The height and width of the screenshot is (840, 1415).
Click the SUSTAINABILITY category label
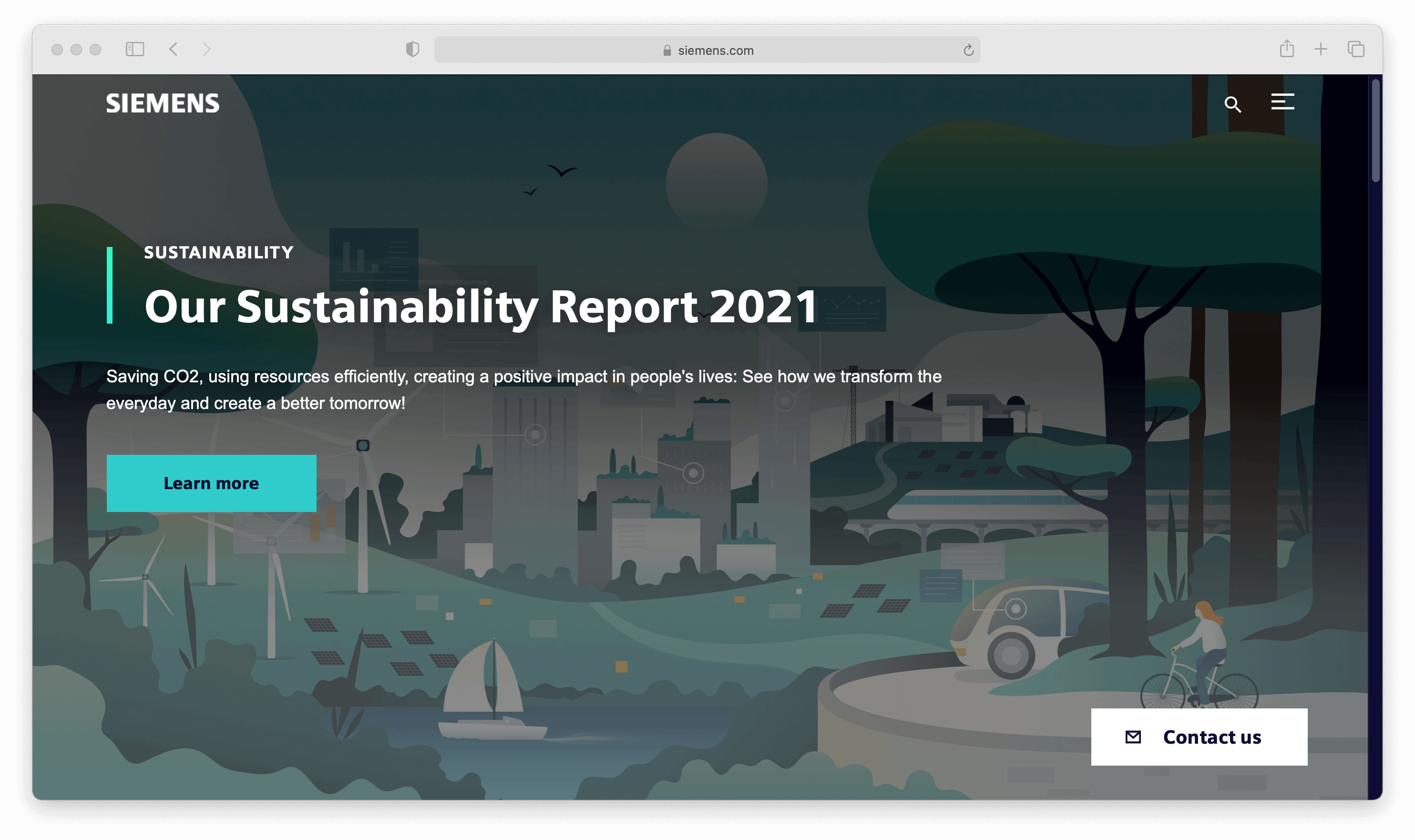click(x=218, y=253)
